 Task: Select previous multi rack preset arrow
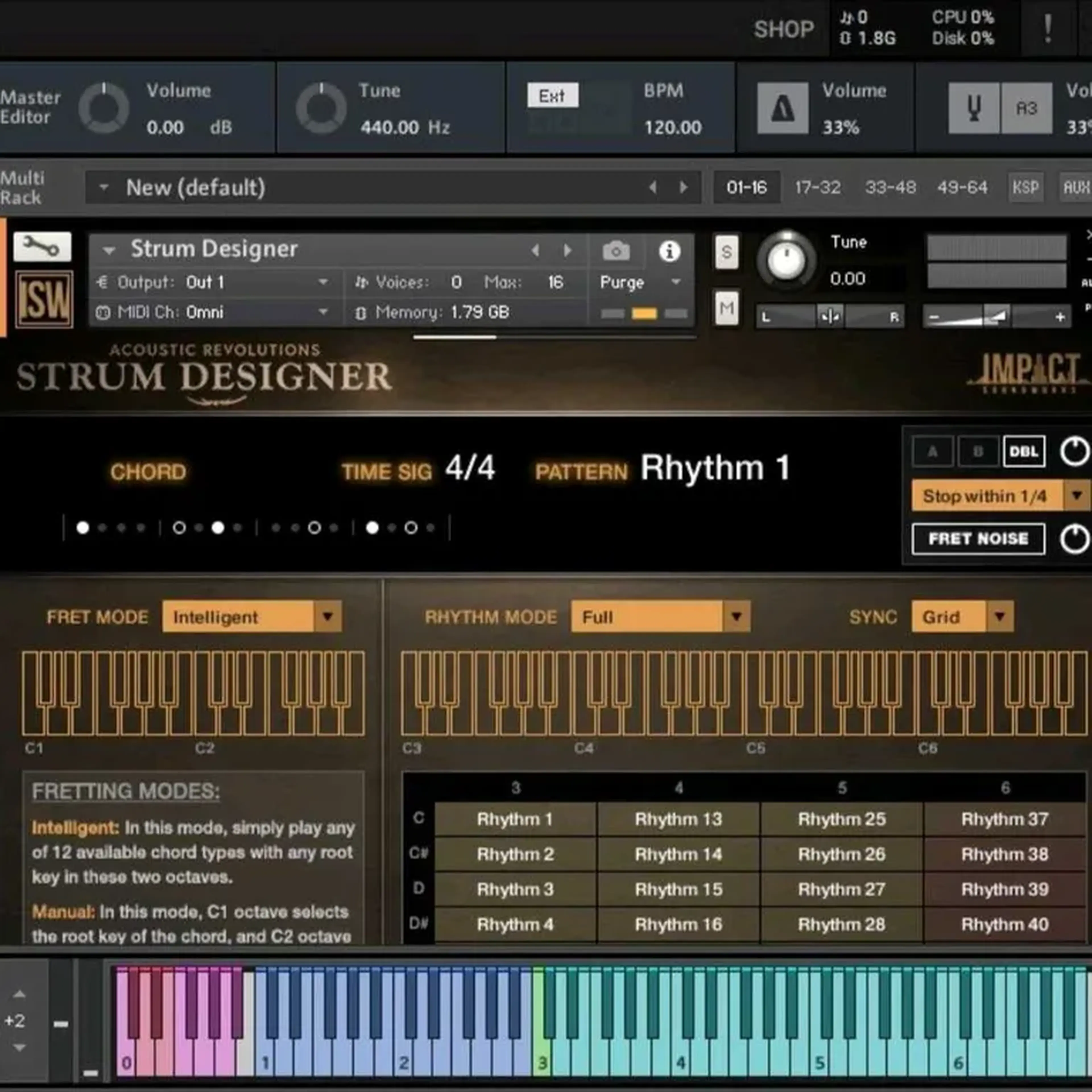(653, 187)
